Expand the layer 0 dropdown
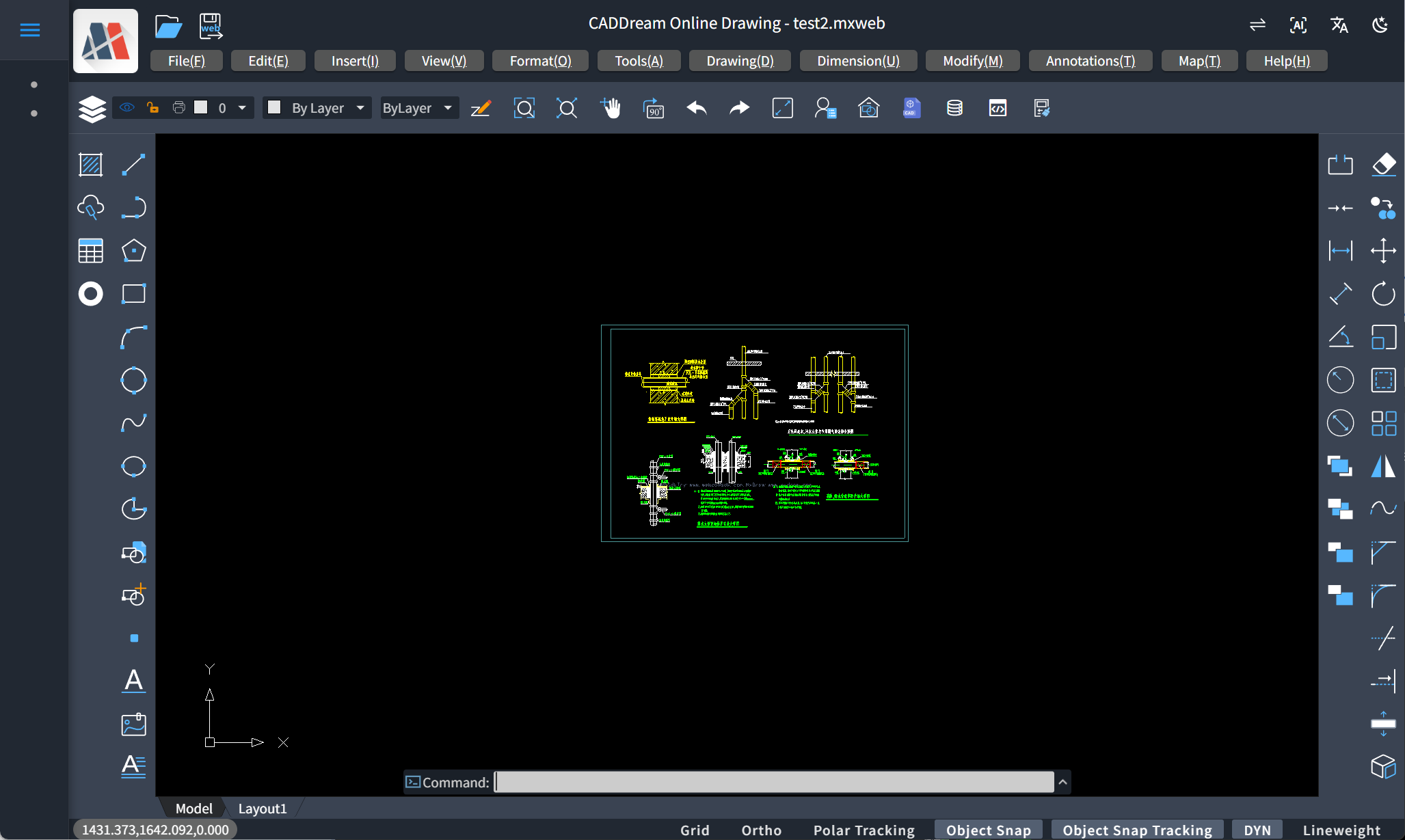The height and width of the screenshot is (840, 1405). tap(242, 108)
